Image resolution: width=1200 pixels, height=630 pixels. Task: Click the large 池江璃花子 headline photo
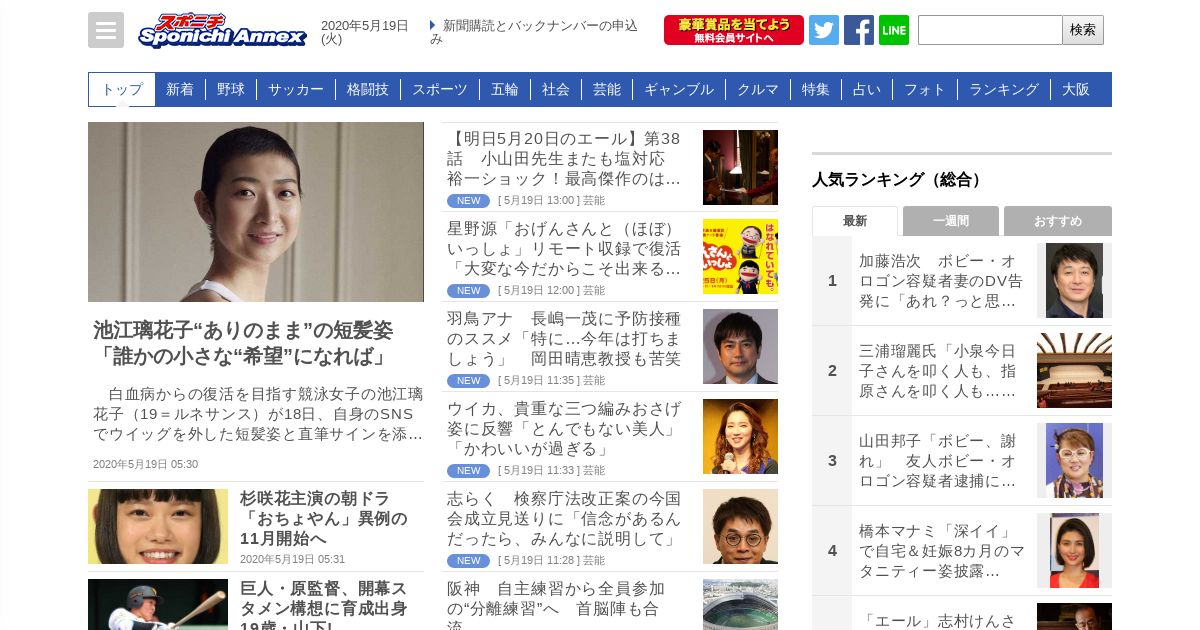point(256,212)
